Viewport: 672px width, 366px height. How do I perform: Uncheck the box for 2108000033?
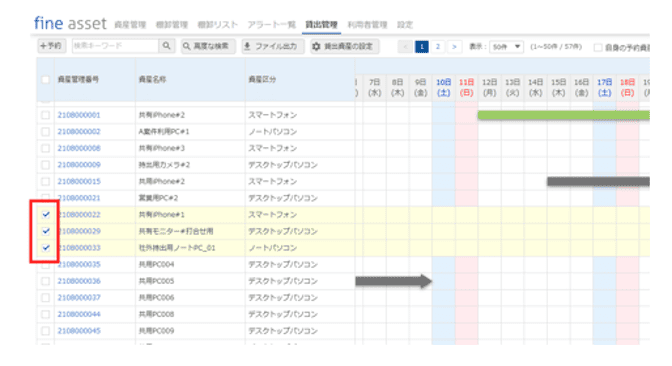tap(45, 248)
